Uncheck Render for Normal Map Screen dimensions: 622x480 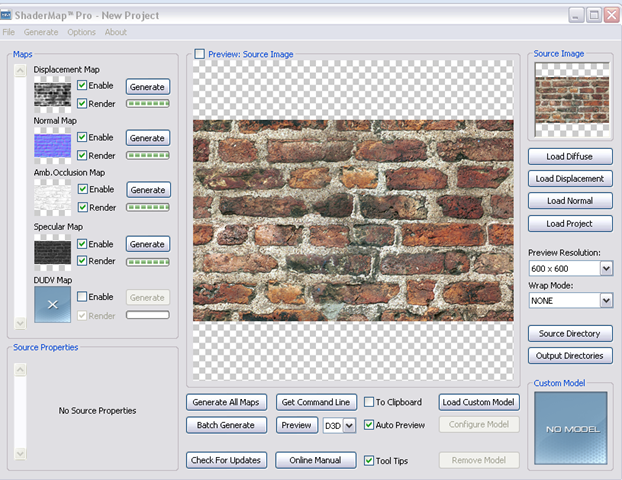[82, 155]
